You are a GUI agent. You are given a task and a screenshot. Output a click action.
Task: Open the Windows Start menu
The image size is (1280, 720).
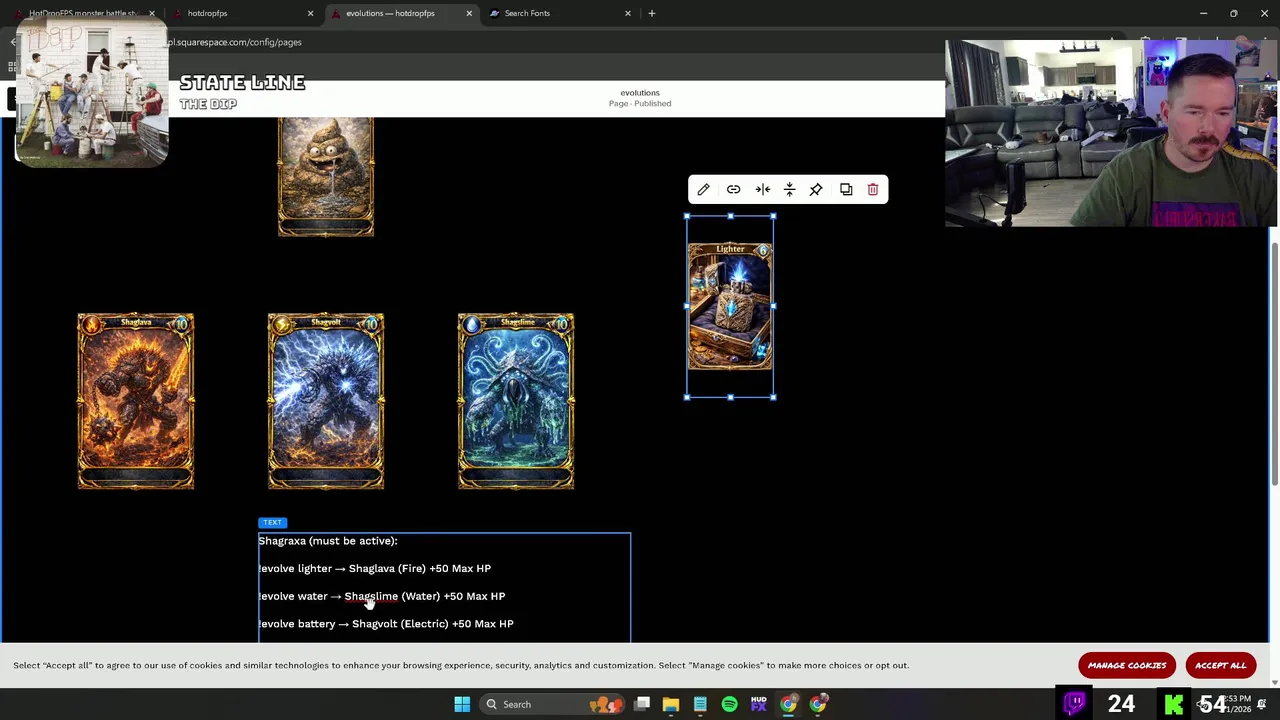(x=462, y=704)
